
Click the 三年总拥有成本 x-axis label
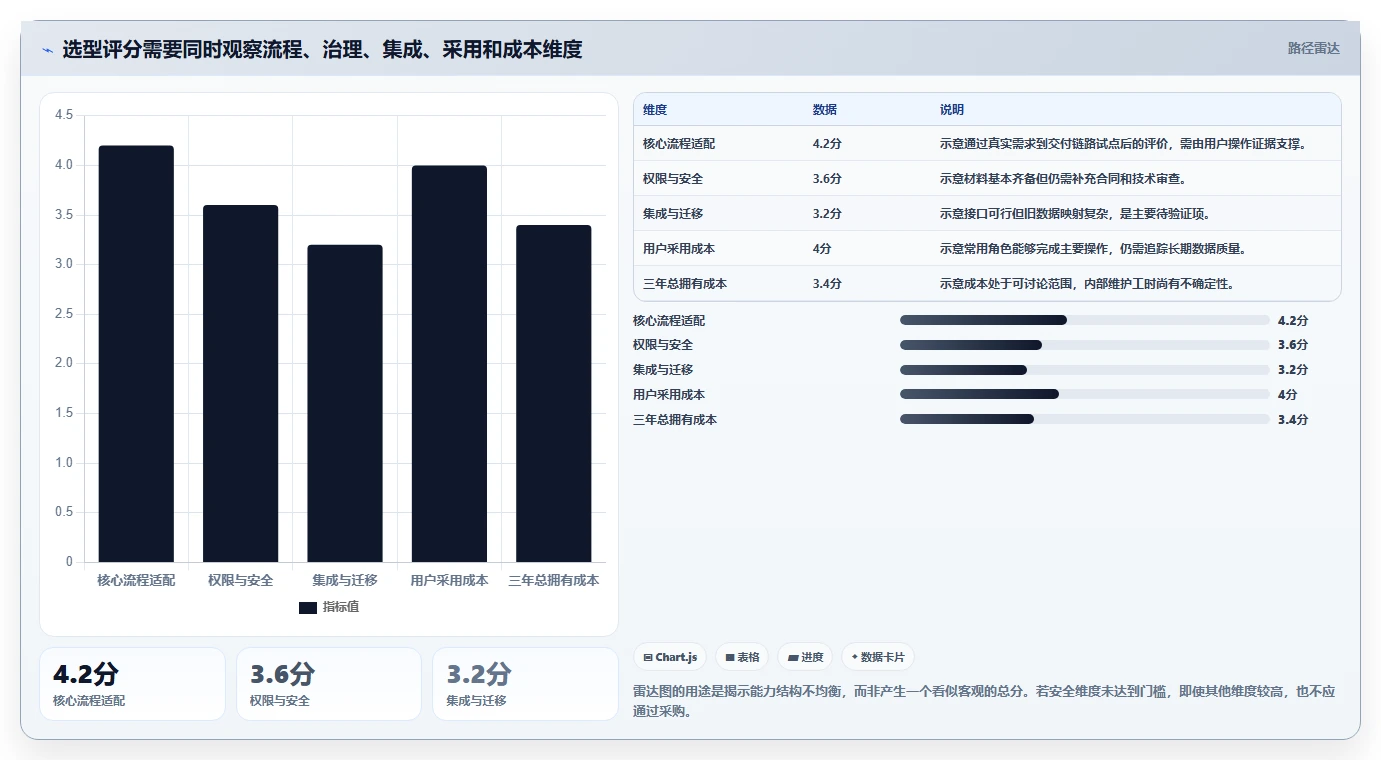tap(554, 580)
